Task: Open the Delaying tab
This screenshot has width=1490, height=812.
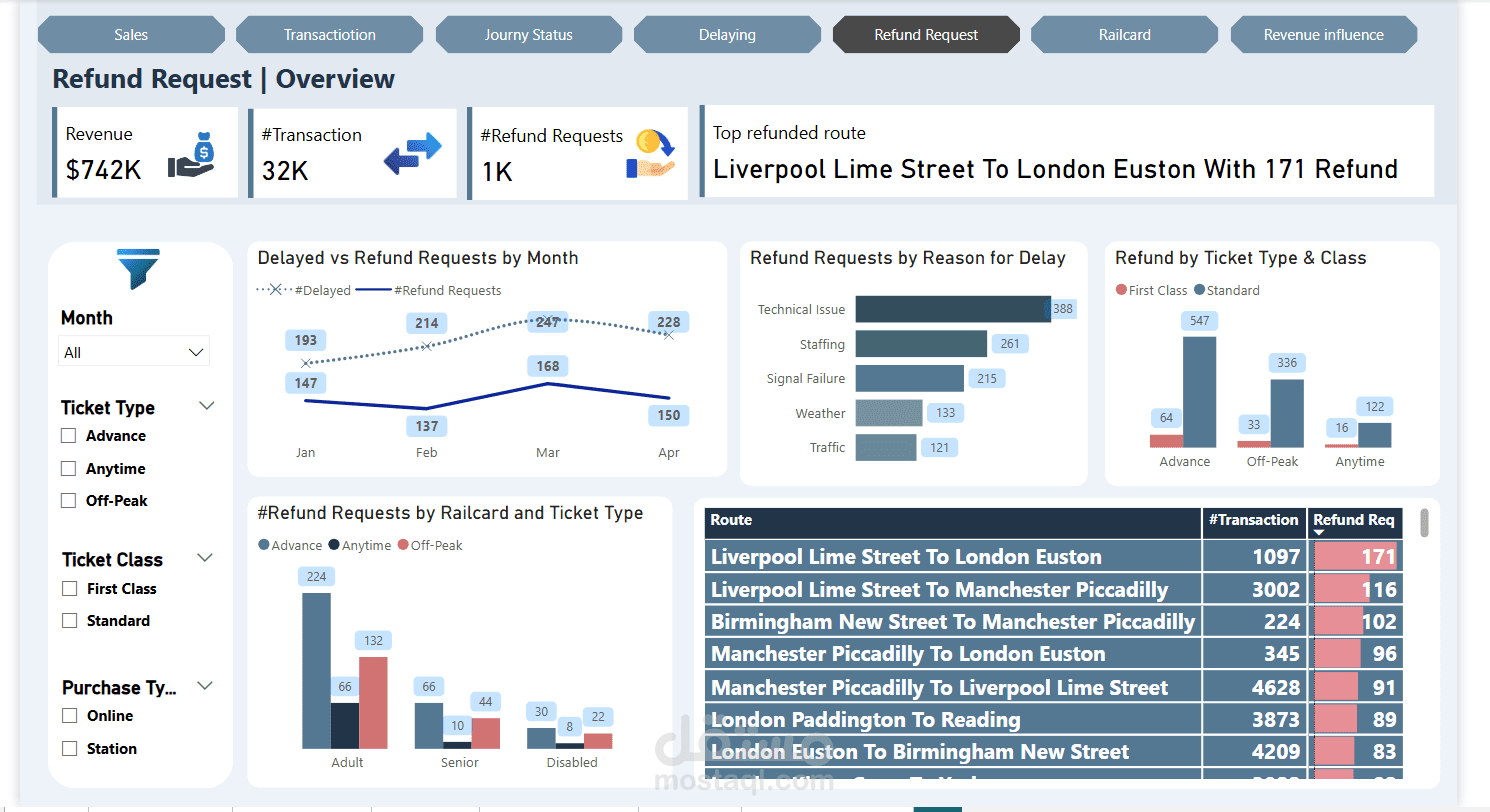Action: 727,35
